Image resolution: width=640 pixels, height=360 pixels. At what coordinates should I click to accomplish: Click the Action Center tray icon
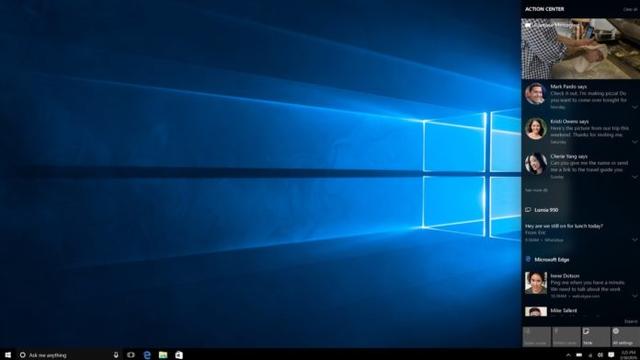[x=611, y=355]
